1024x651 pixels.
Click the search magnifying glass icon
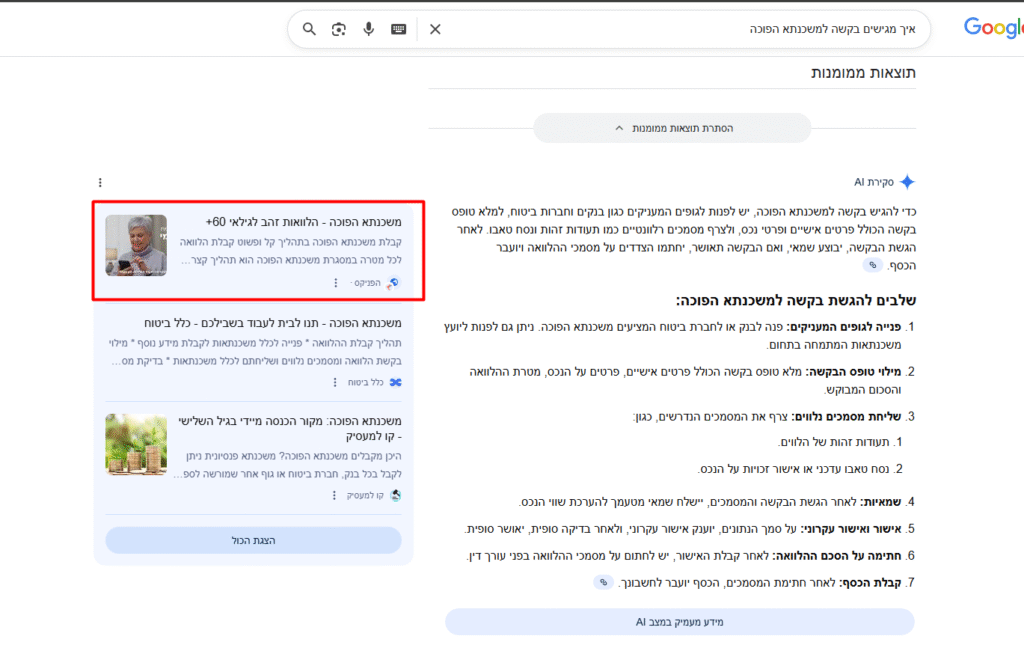click(x=309, y=29)
